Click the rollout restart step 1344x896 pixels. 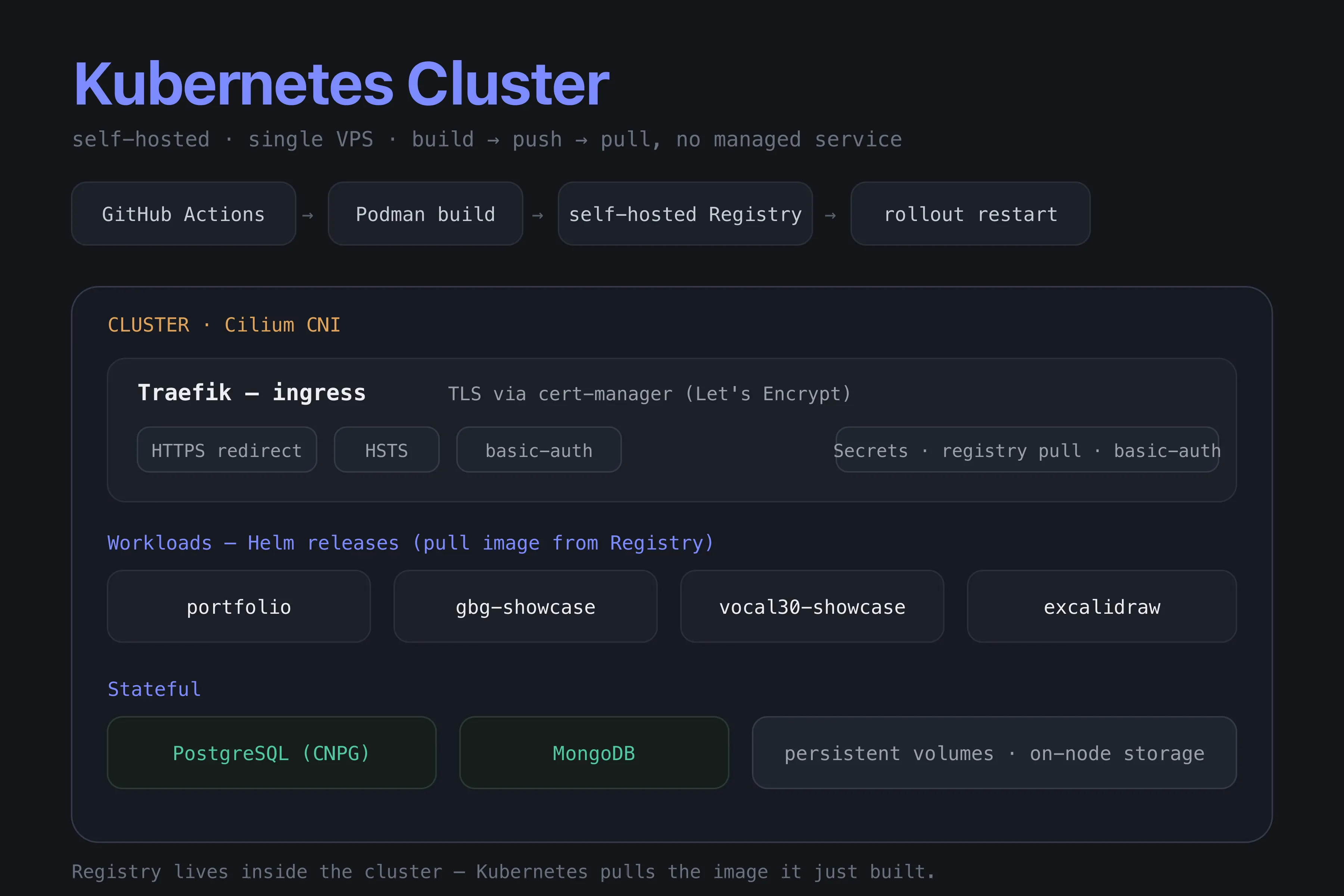point(970,214)
